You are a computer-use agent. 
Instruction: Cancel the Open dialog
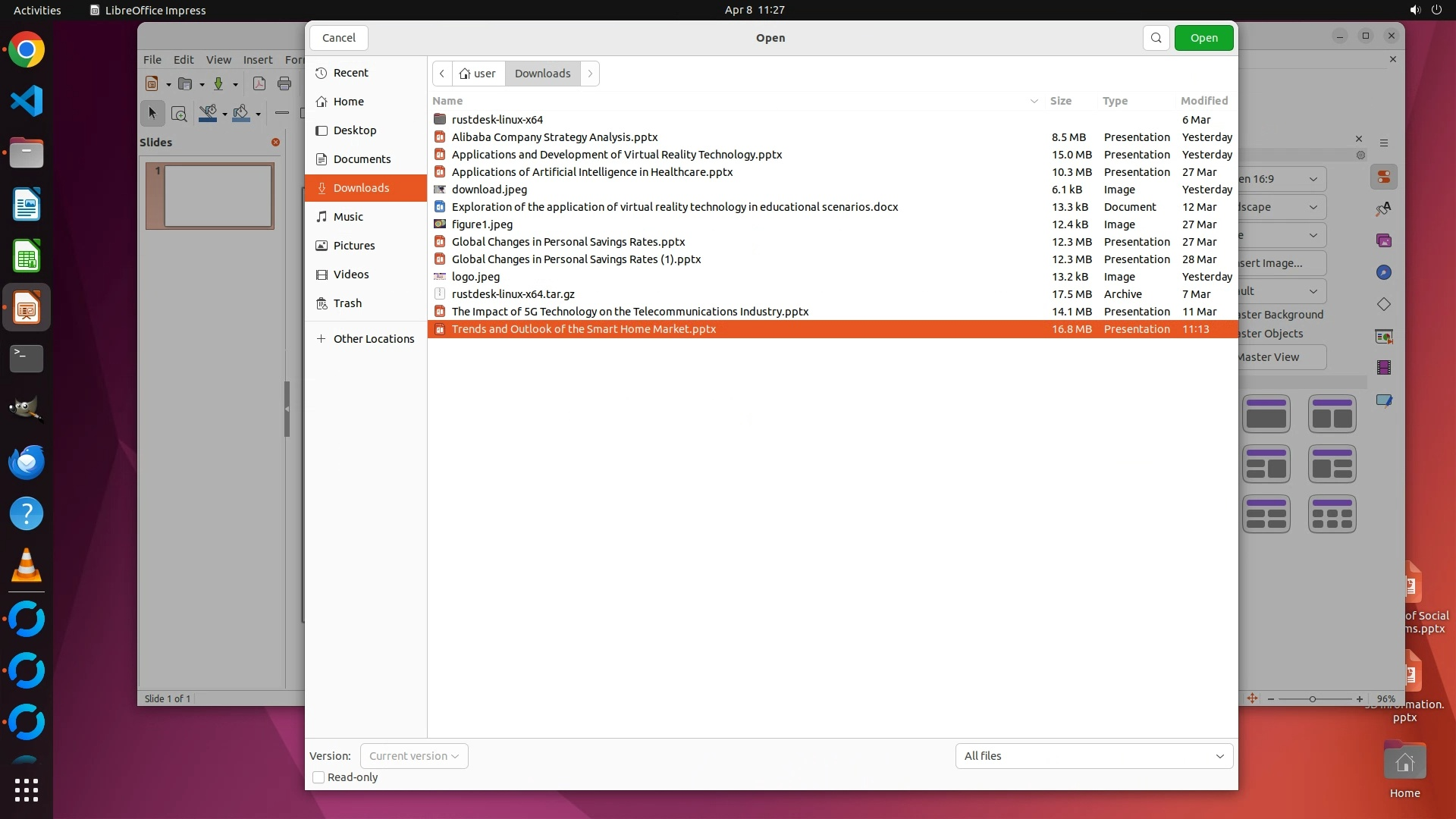pos(338,38)
